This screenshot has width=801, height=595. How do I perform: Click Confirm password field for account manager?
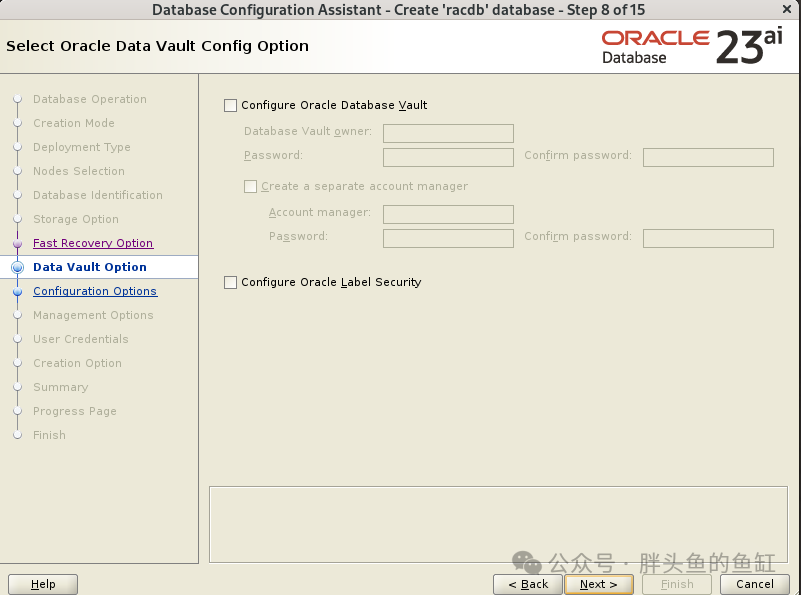708,239
